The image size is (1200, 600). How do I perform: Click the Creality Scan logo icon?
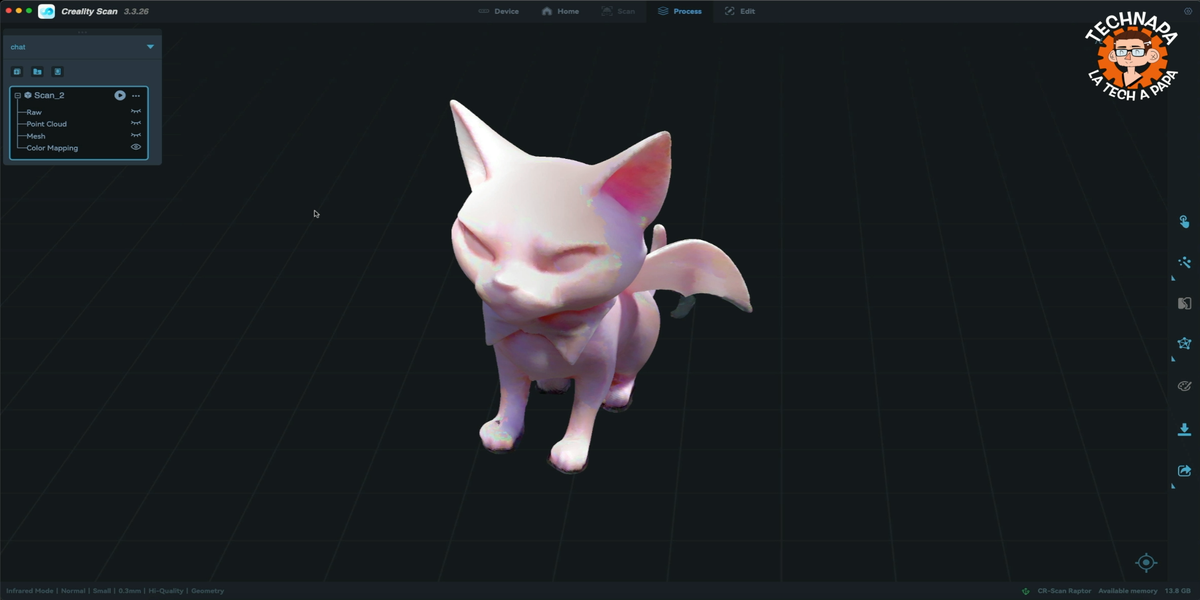(x=46, y=11)
